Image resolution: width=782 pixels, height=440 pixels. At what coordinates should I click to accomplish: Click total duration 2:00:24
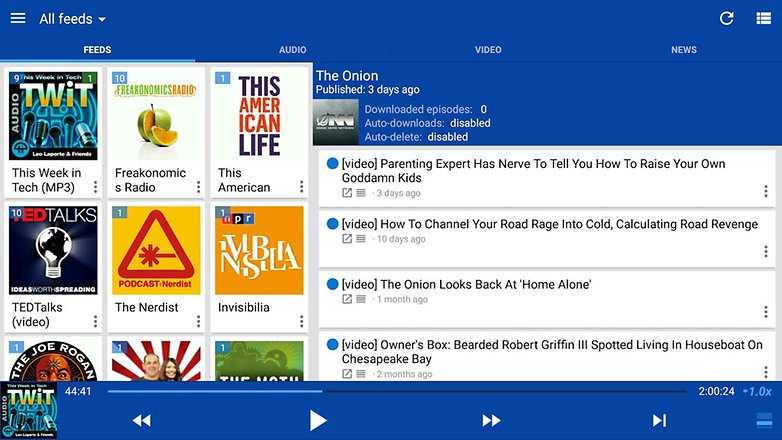pyautogui.click(x=716, y=392)
